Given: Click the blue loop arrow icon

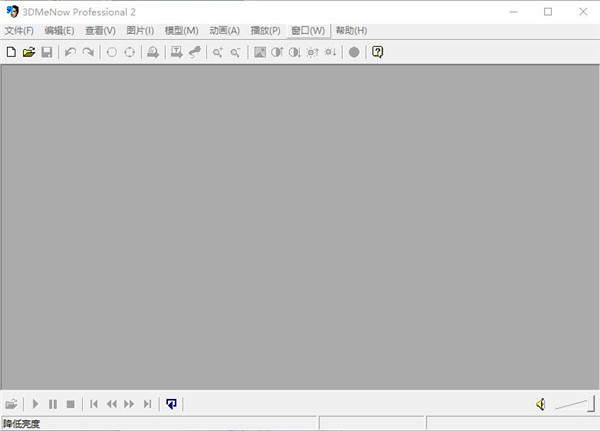Looking at the screenshot, I should click(171, 403).
